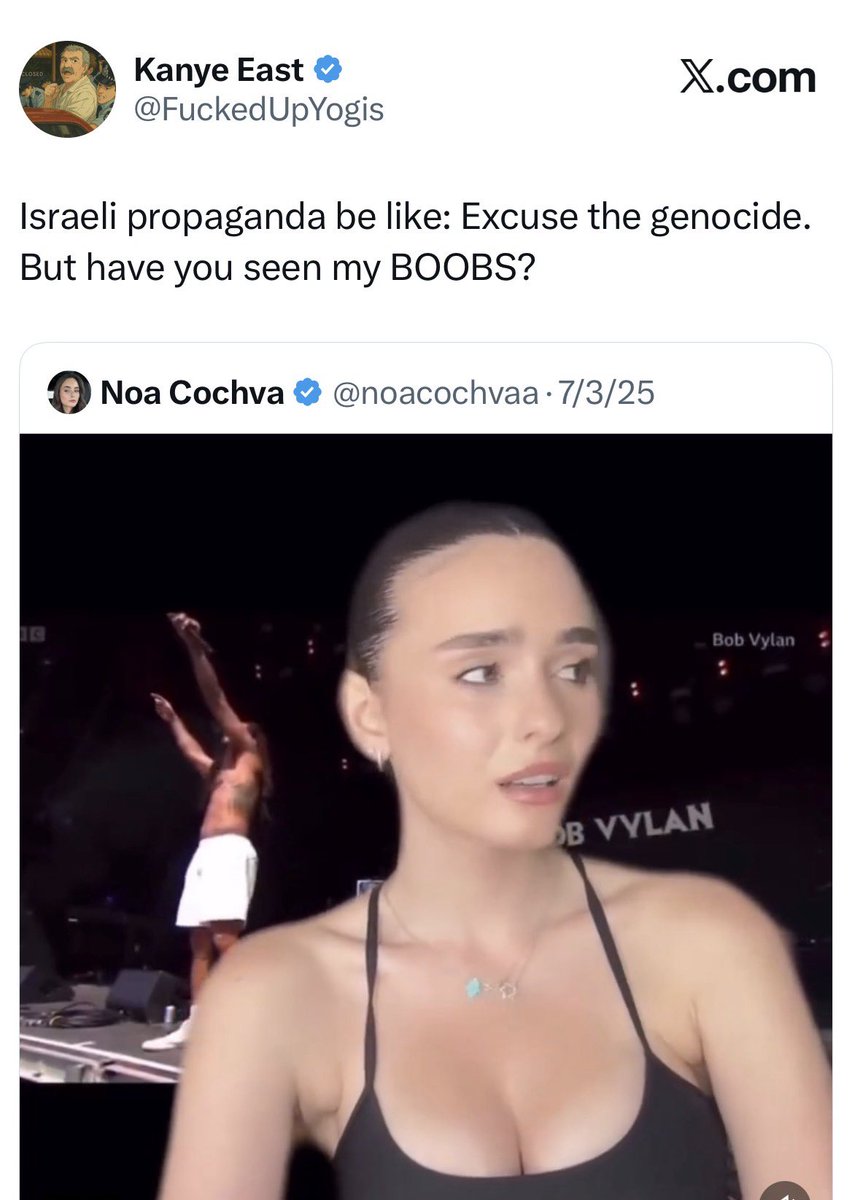Click the X.com logo watermark
The image size is (852, 1200).
point(748,78)
